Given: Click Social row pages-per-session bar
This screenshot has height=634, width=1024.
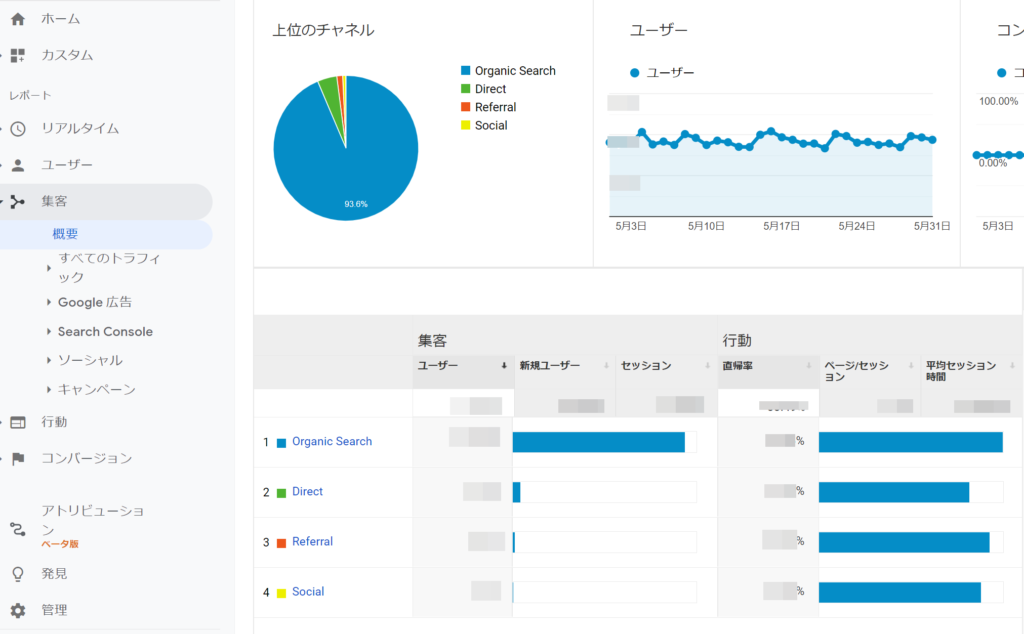Looking at the screenshot, I should click(x=900, y=593).
